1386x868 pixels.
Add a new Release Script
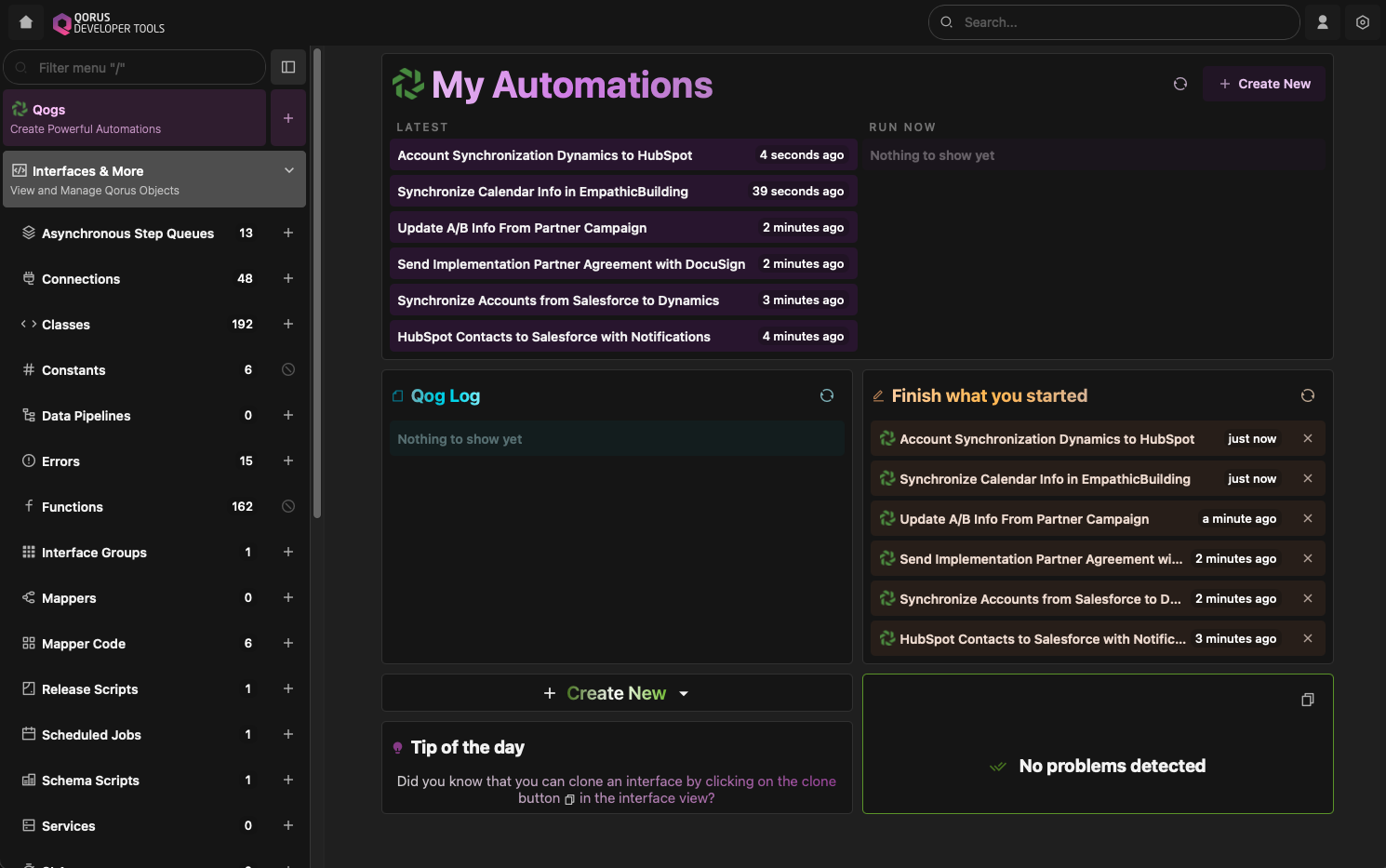pyautogui.click(x=288, y=688)
